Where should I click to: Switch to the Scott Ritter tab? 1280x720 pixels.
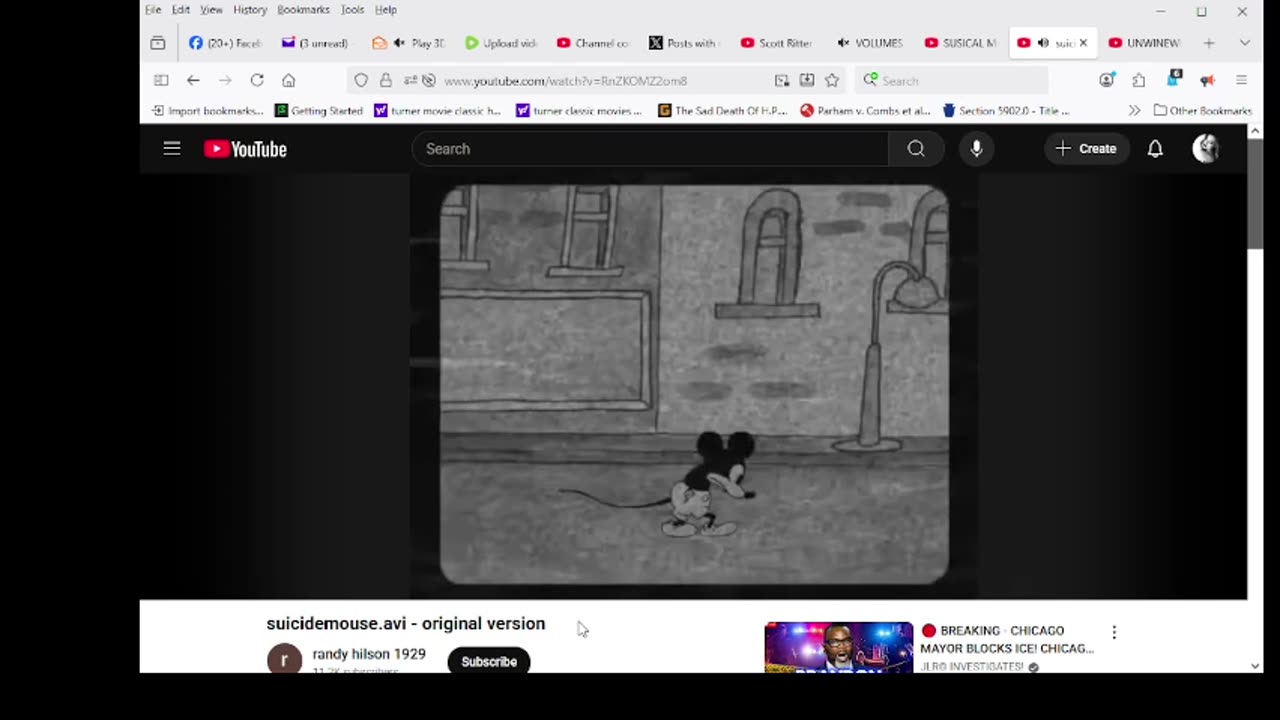pos(776,43)
